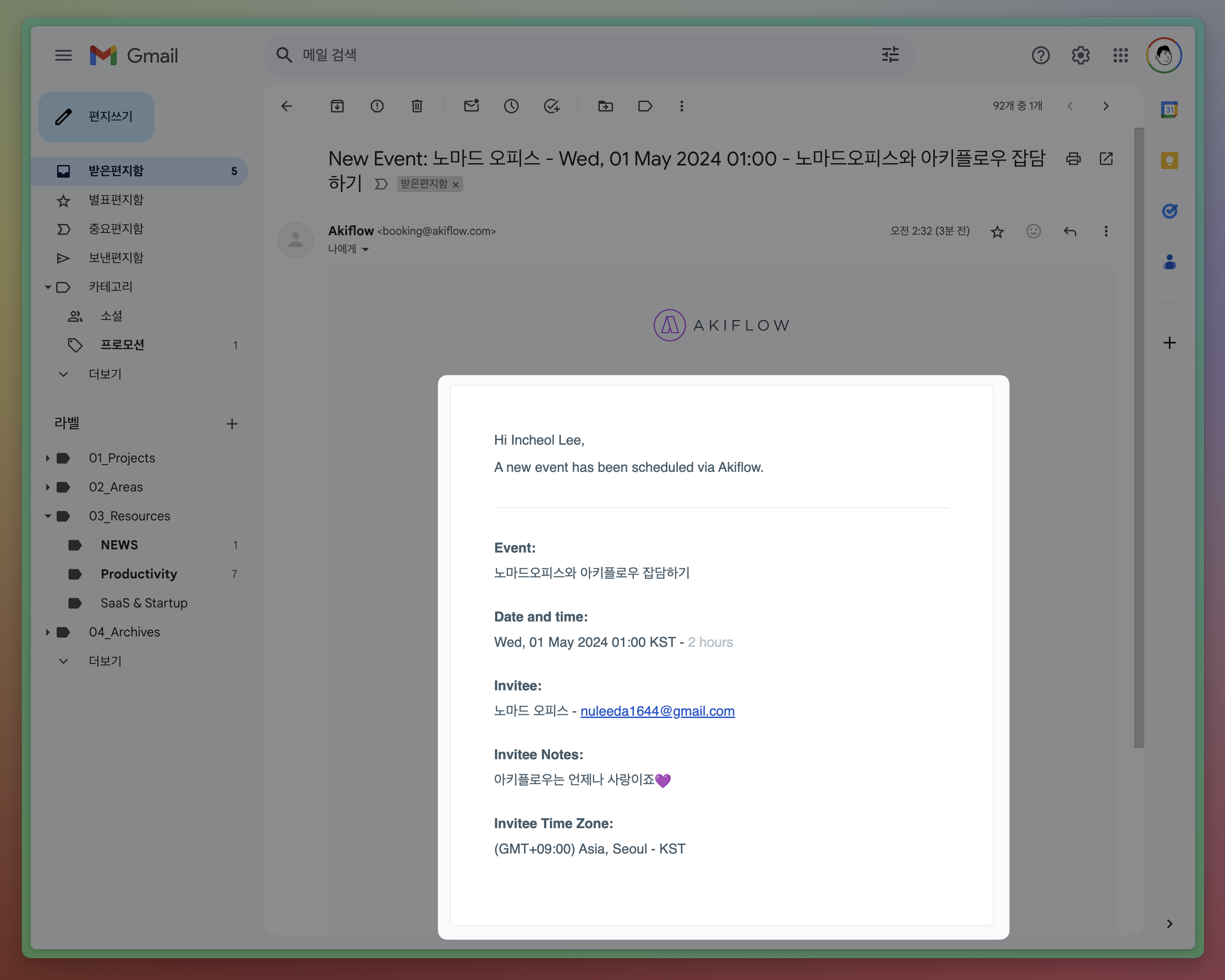The height and width of the screenshot is (980, 1225).
Task: Compose a new mail with 편지쓰기
Action: click(96, 116)
